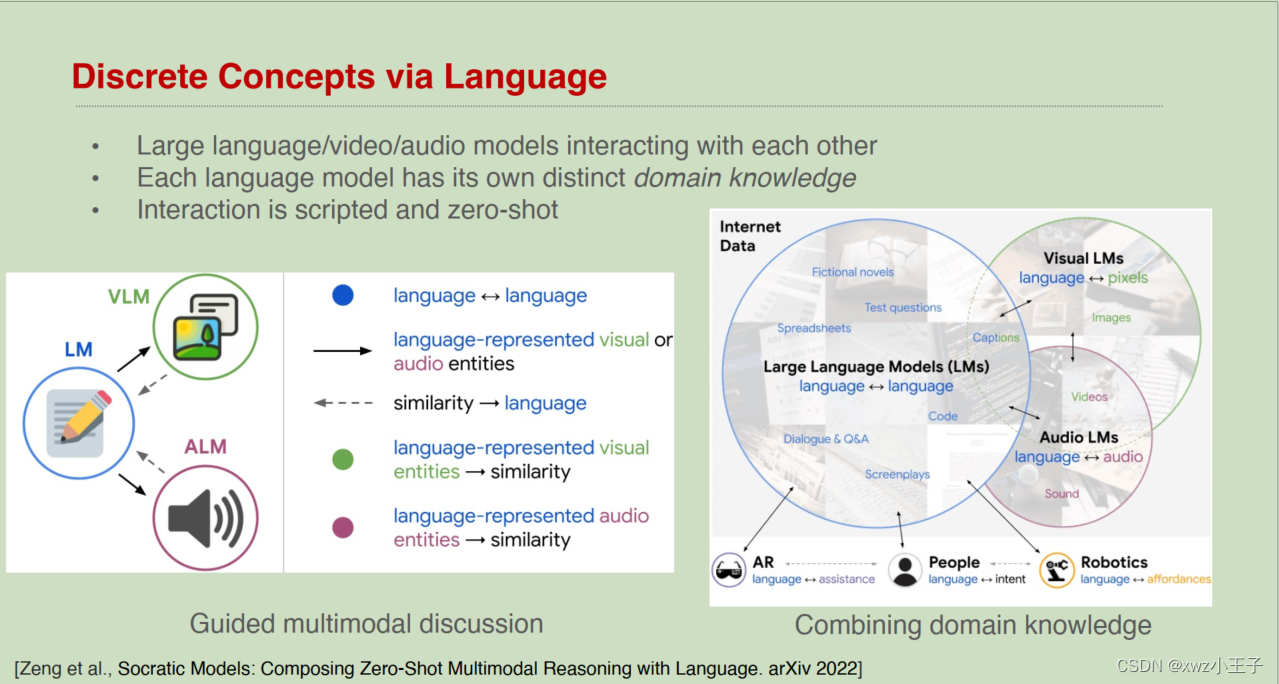Toggle the green visual-entities legend dot
The image size is (1279, 684).
pyautogui.click(x=343, y=459)
